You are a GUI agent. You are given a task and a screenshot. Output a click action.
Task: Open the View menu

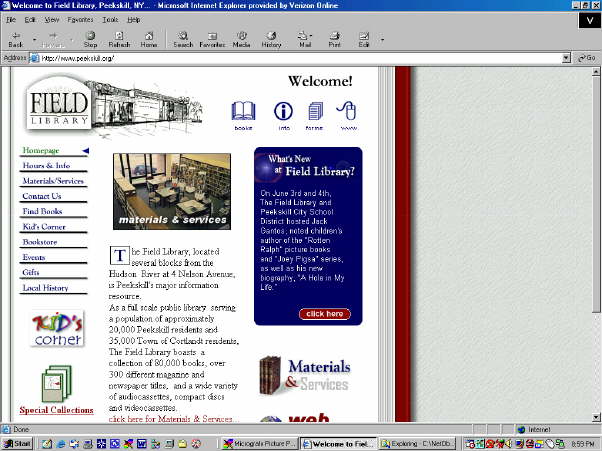[x=52, y=20]
